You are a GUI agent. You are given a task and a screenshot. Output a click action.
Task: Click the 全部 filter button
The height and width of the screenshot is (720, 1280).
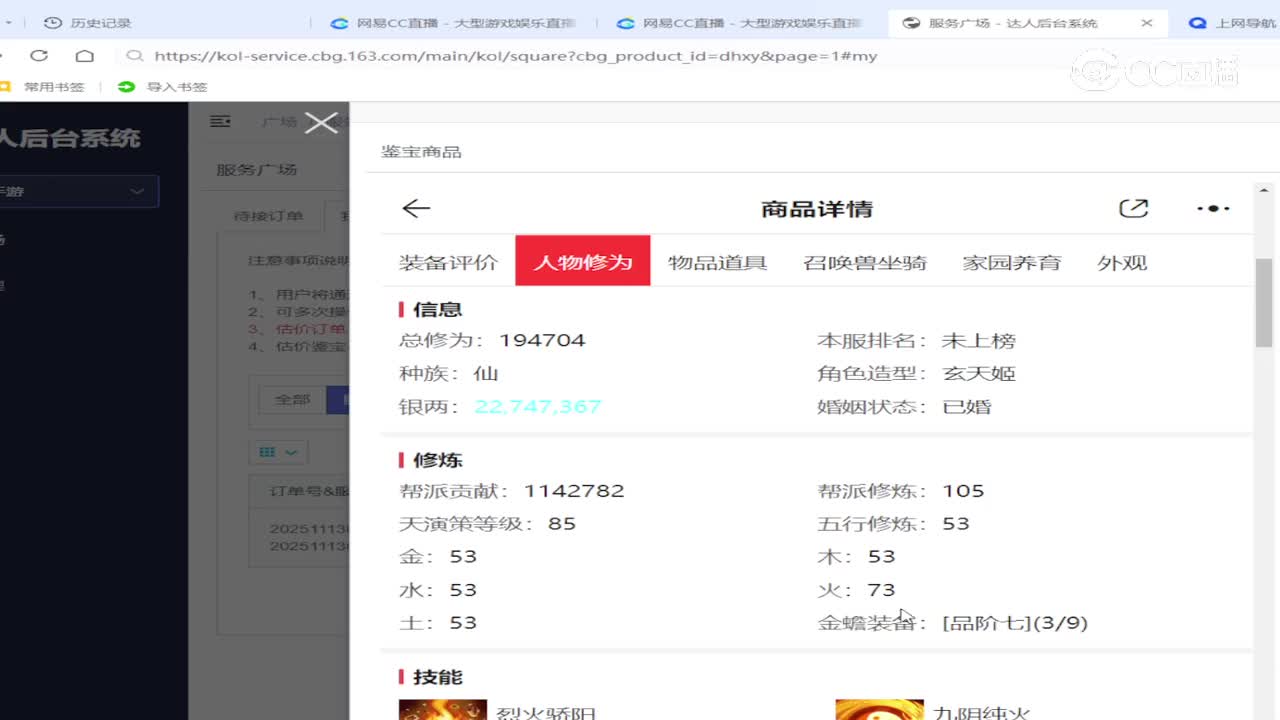tap(292, 399)
